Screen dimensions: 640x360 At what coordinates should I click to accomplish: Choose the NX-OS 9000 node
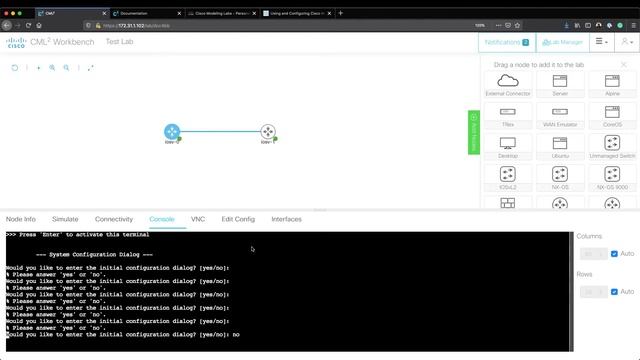(612, 178)
